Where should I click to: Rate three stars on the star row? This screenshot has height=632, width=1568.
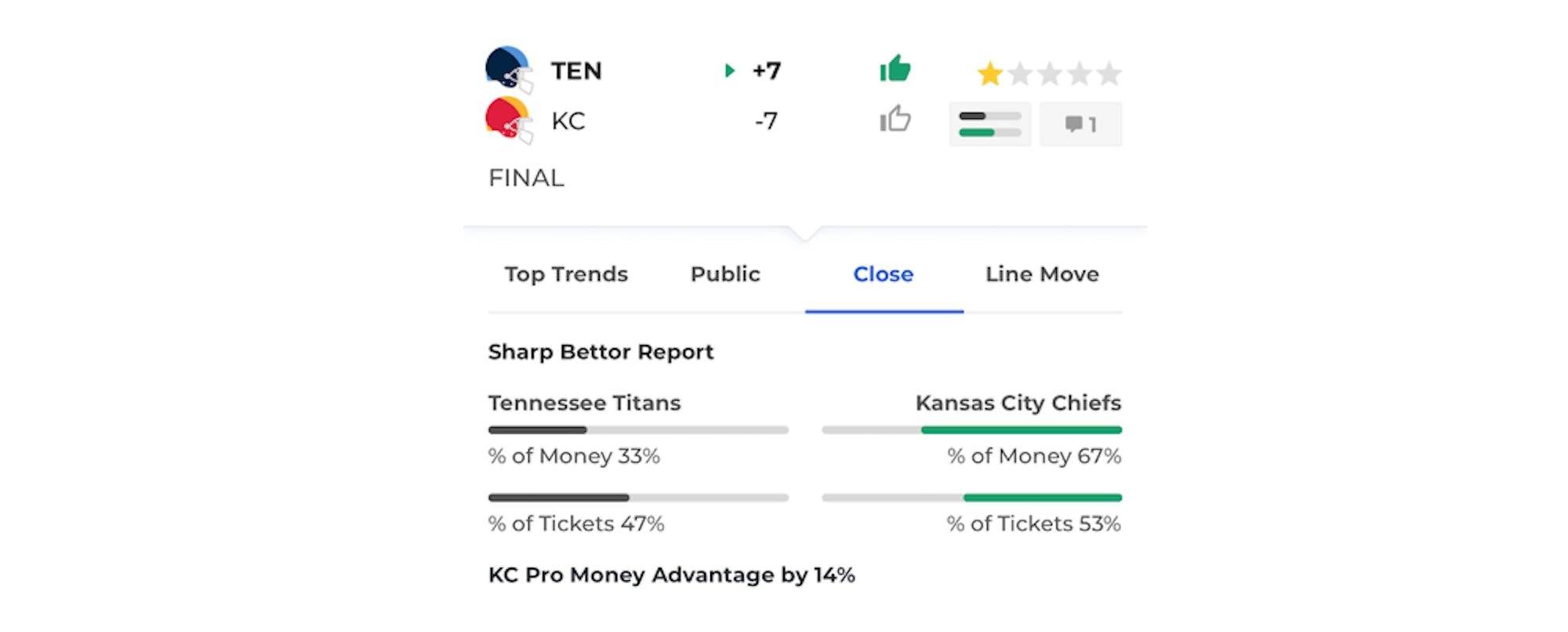click(1050, 74)
